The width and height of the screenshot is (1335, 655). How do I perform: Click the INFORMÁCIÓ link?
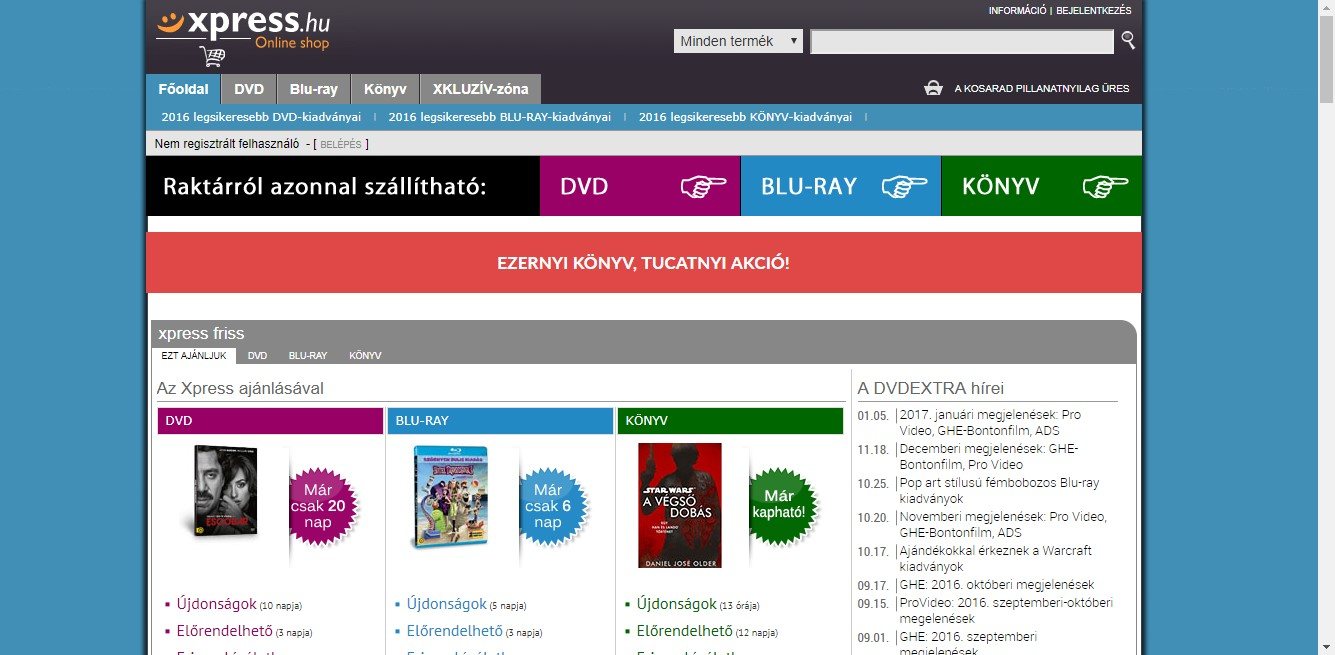[x=1017, y=11]
